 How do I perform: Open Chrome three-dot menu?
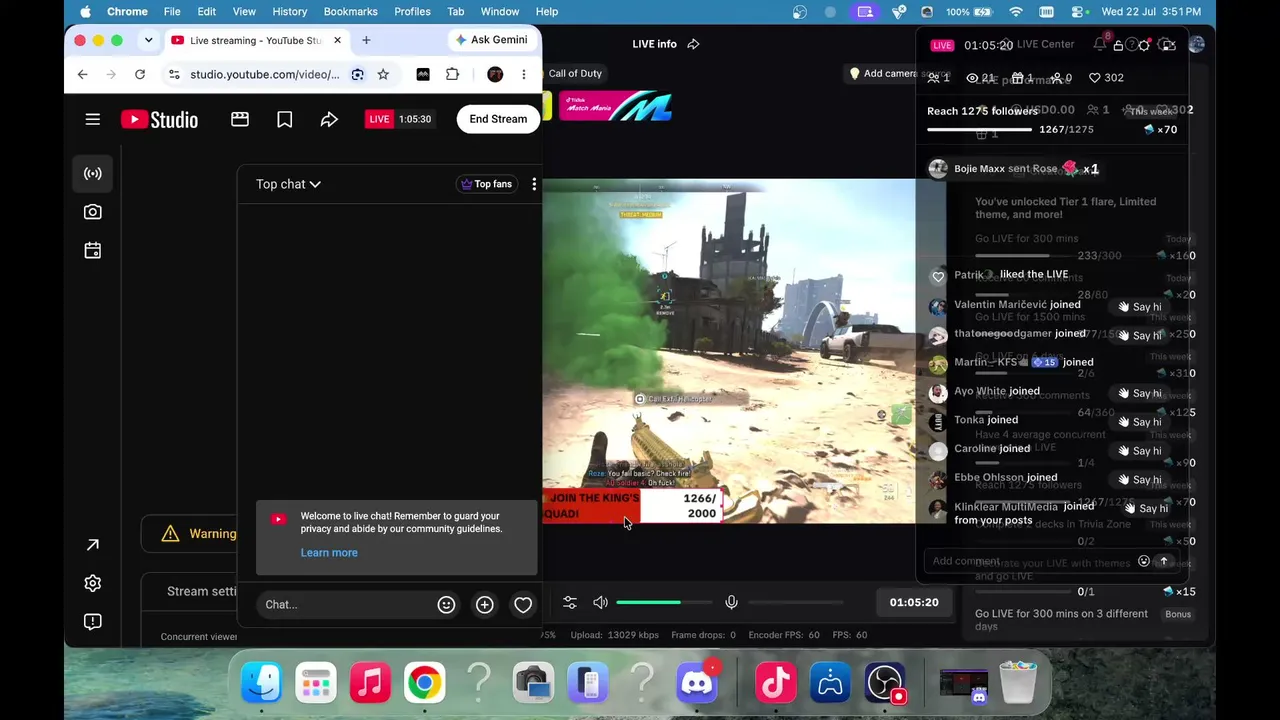[x=524, y=74]
